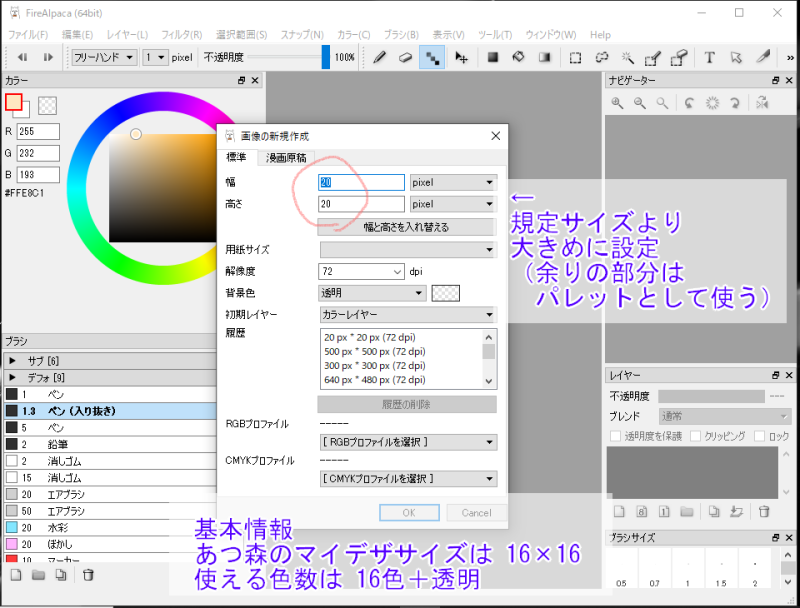Click Navigator zoom in icon

[617, 103]
